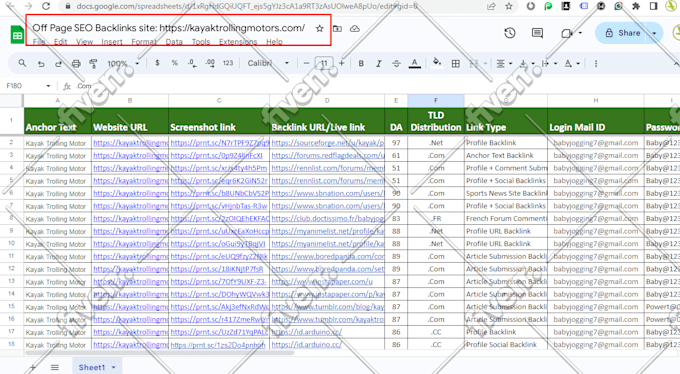
Task: Click the horizontal scrollbar
Action: point(160,353)
